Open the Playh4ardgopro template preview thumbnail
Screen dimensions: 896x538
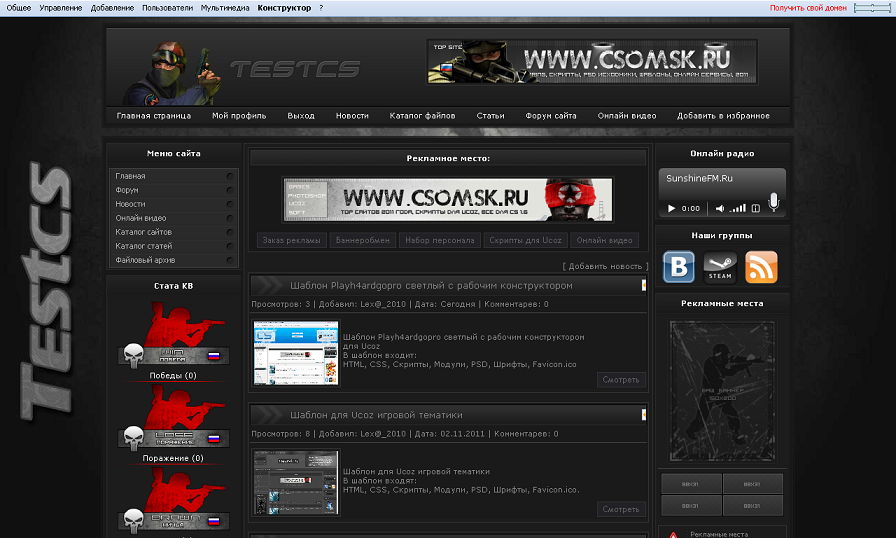click(x=296, y=353)
